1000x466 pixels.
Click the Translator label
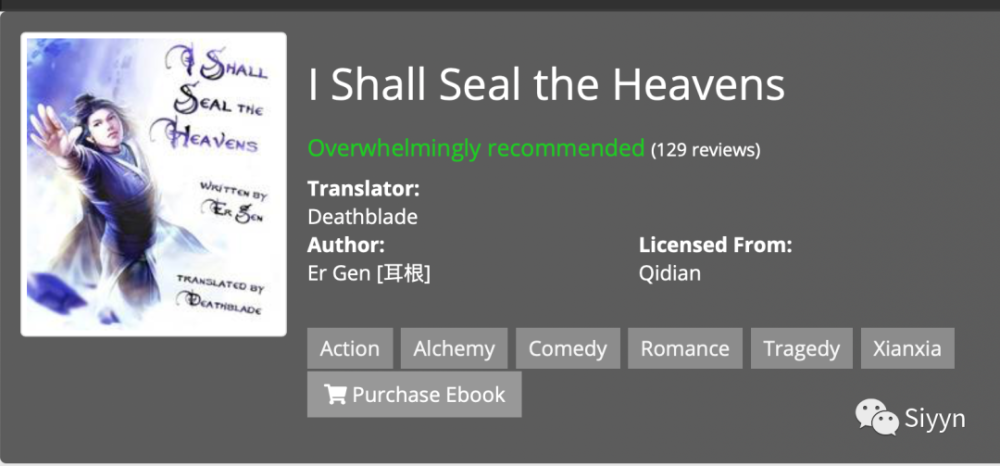[x=364, y=189]
